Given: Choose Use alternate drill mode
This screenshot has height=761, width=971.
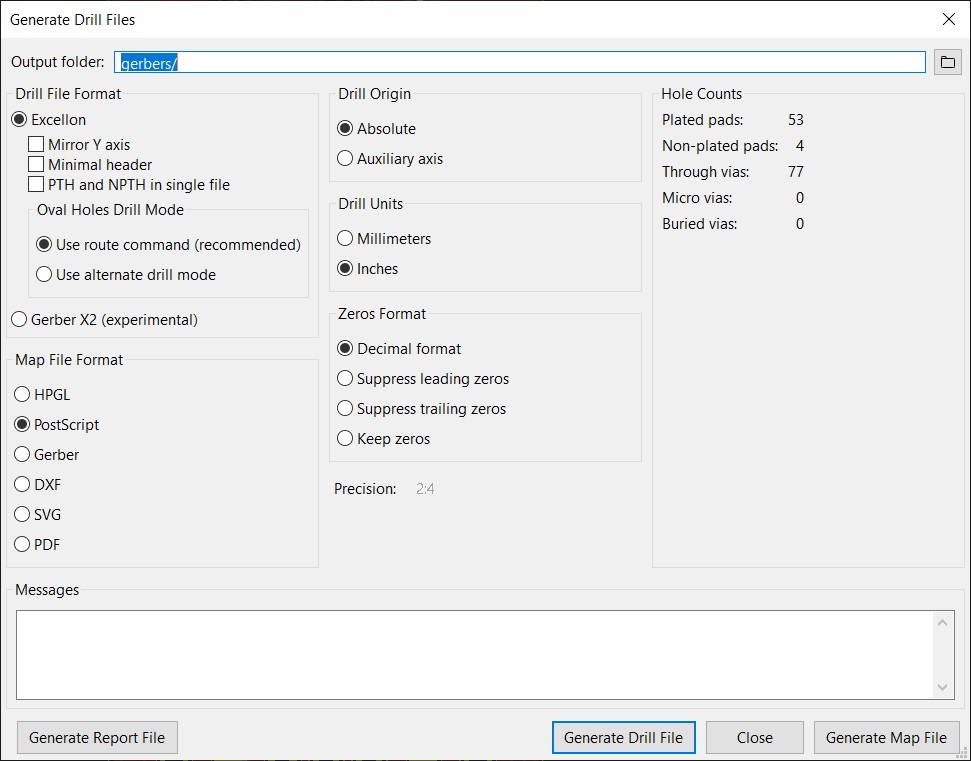Looking at the screenshot, I should pyautogui.click(x=44, y=274).
